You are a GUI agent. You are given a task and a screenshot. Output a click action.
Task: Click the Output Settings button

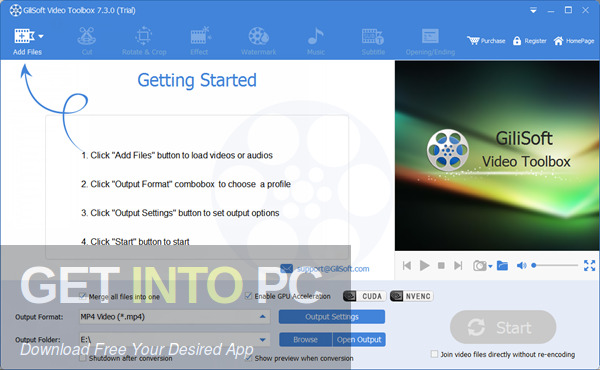click(332, 317)
